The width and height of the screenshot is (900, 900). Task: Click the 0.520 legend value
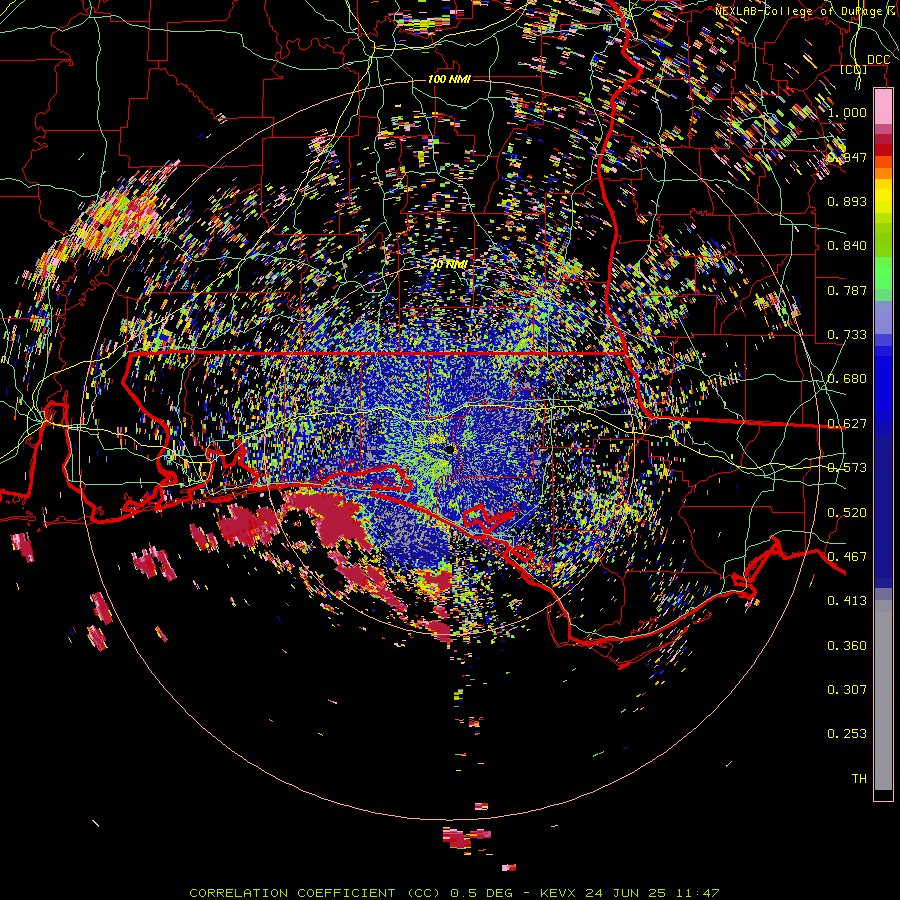pyautogui.click(x=847, y=513)
